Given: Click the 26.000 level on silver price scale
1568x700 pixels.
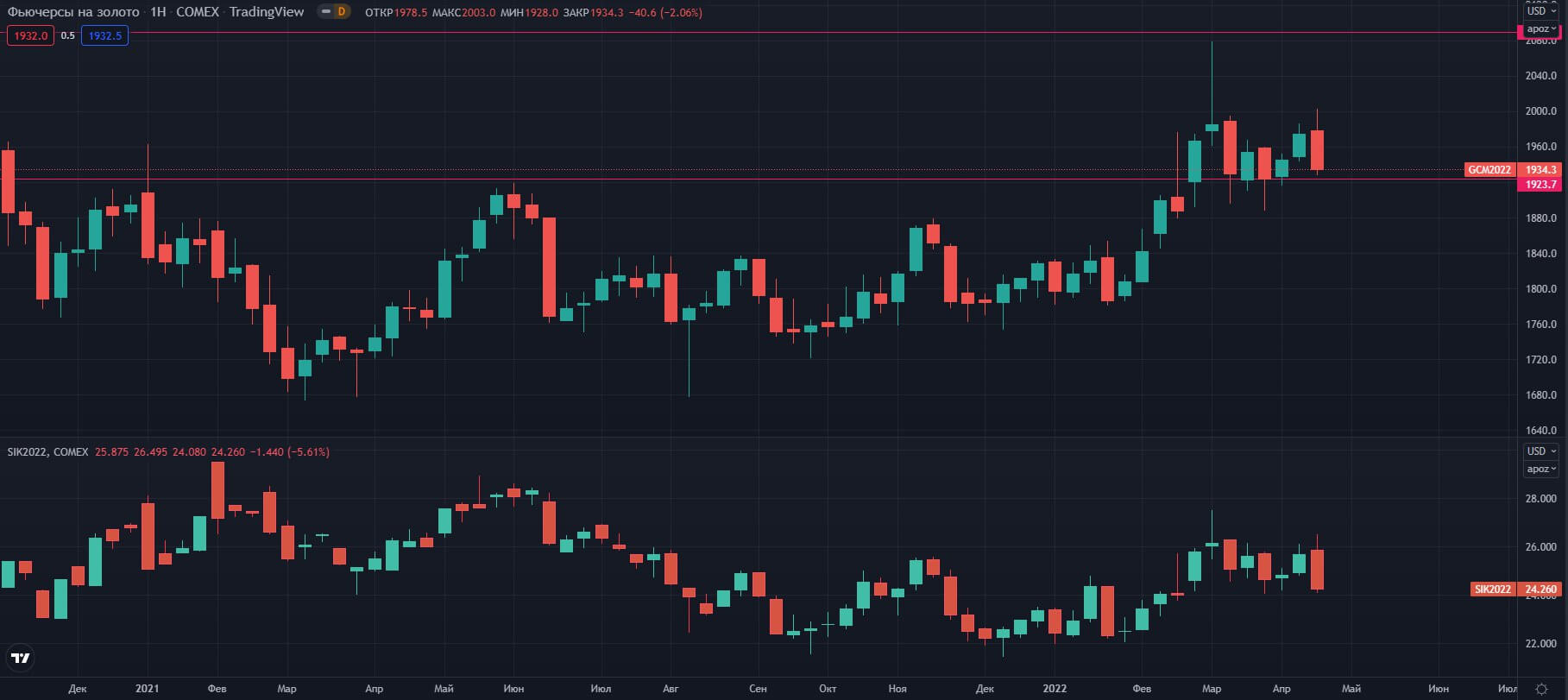Looking at the screenshot, I should coord(1541,547).
